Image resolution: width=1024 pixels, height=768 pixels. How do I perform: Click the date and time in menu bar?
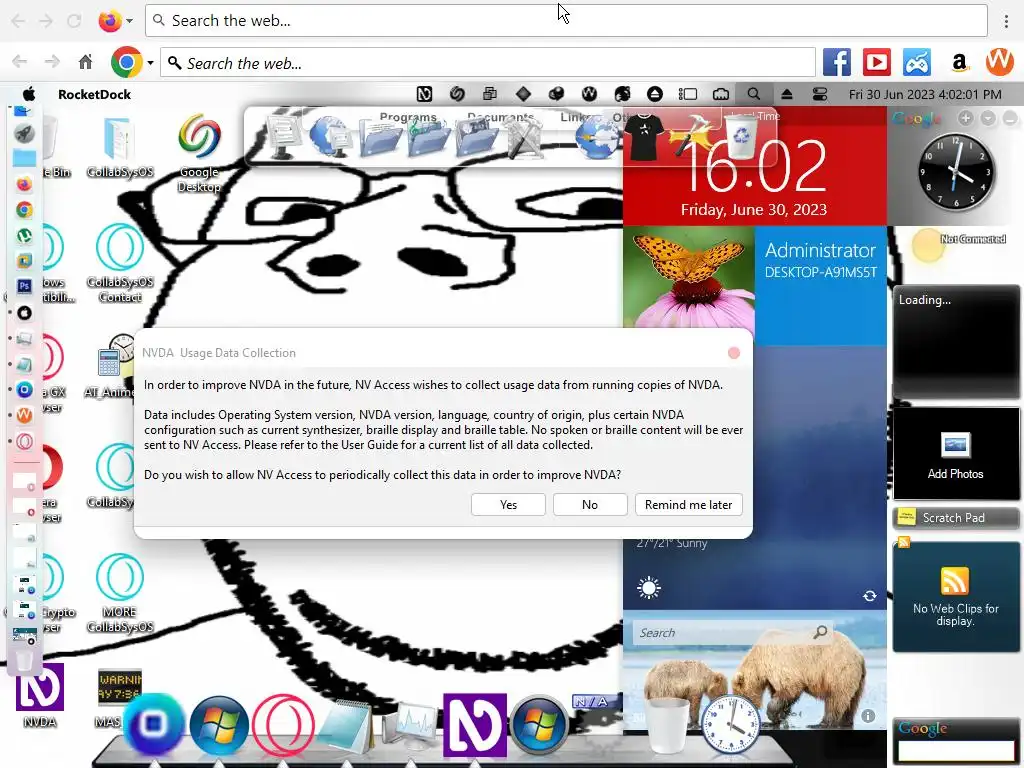click(925, 94)
